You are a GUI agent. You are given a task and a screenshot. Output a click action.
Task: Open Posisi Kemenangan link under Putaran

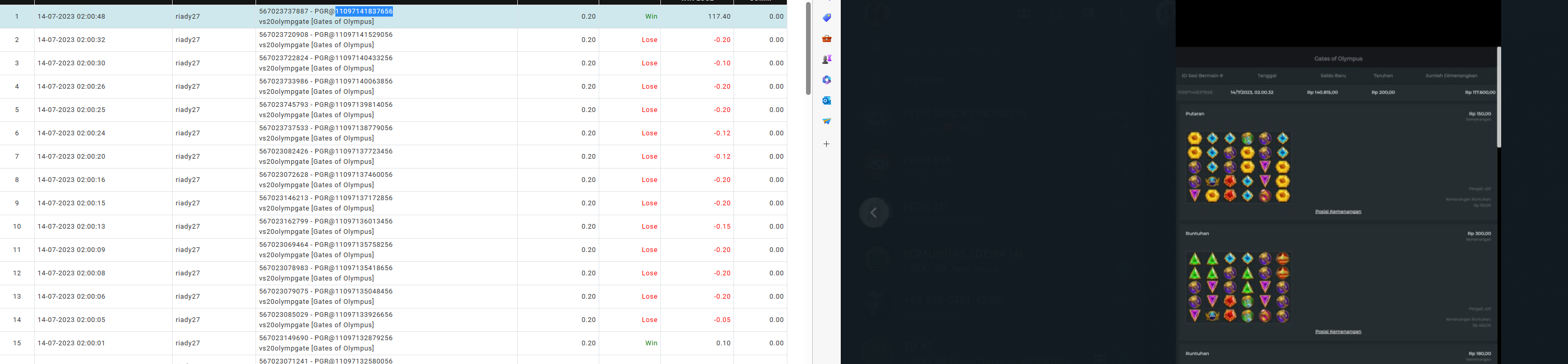click(x=1338, y=212)
